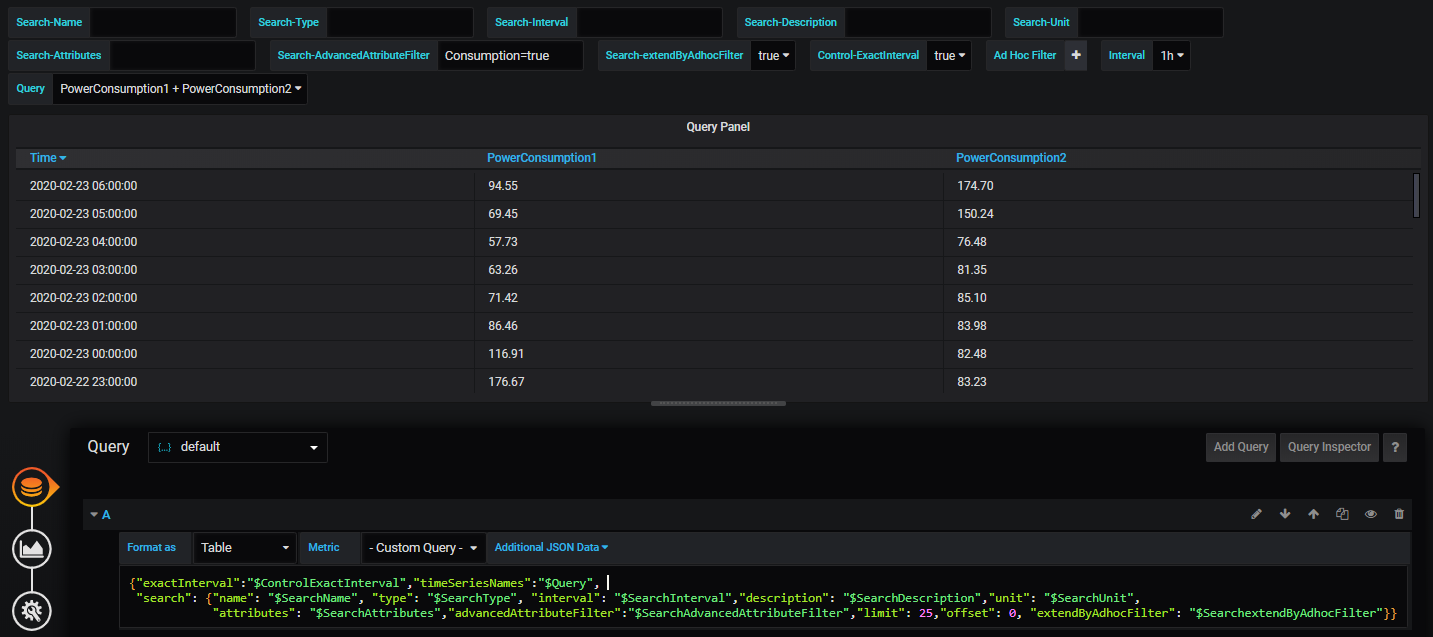Viewport: 1433px width, 637px height.
Task: Open the General settings gear tab icon
Action: pos(32,610)
